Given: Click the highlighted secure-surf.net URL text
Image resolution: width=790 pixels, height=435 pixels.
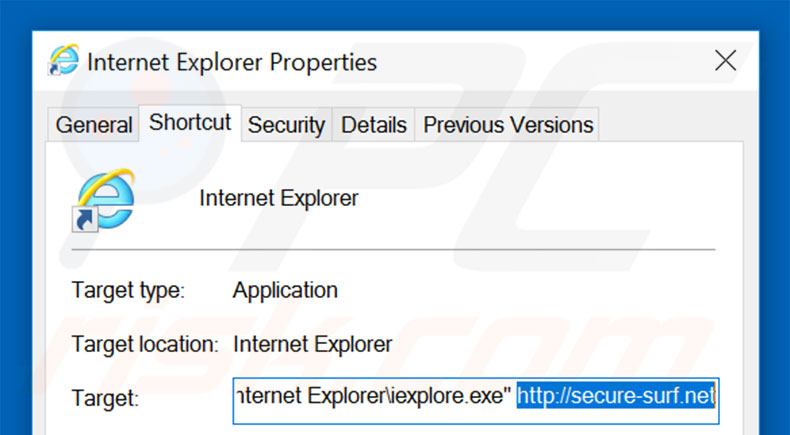Looking at the screenshot, I should tap(616, 398).
